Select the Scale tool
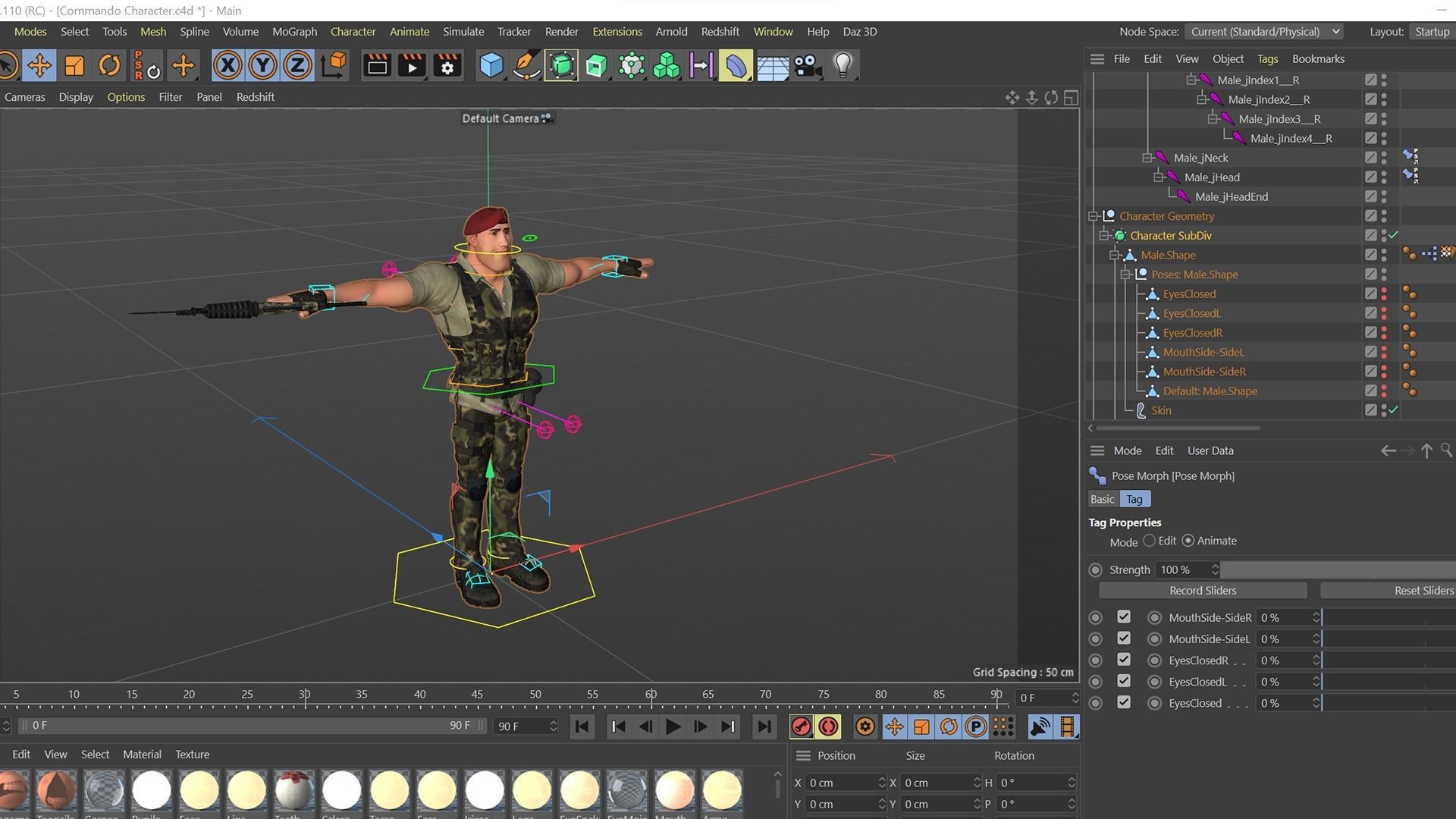 coord(74,65)
